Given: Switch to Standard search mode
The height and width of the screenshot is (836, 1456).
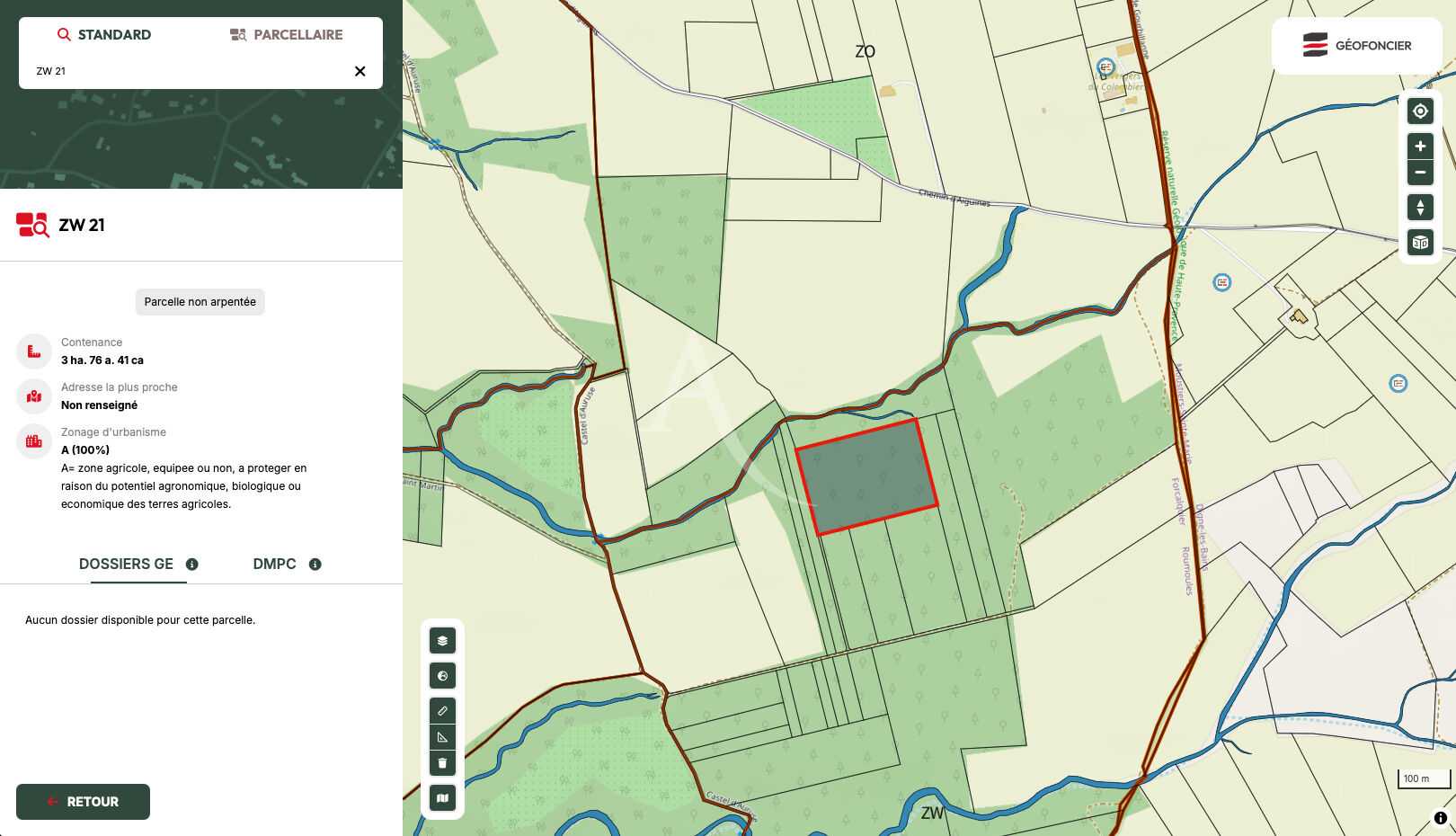Looking at the screenshot, I should [104, 35].
